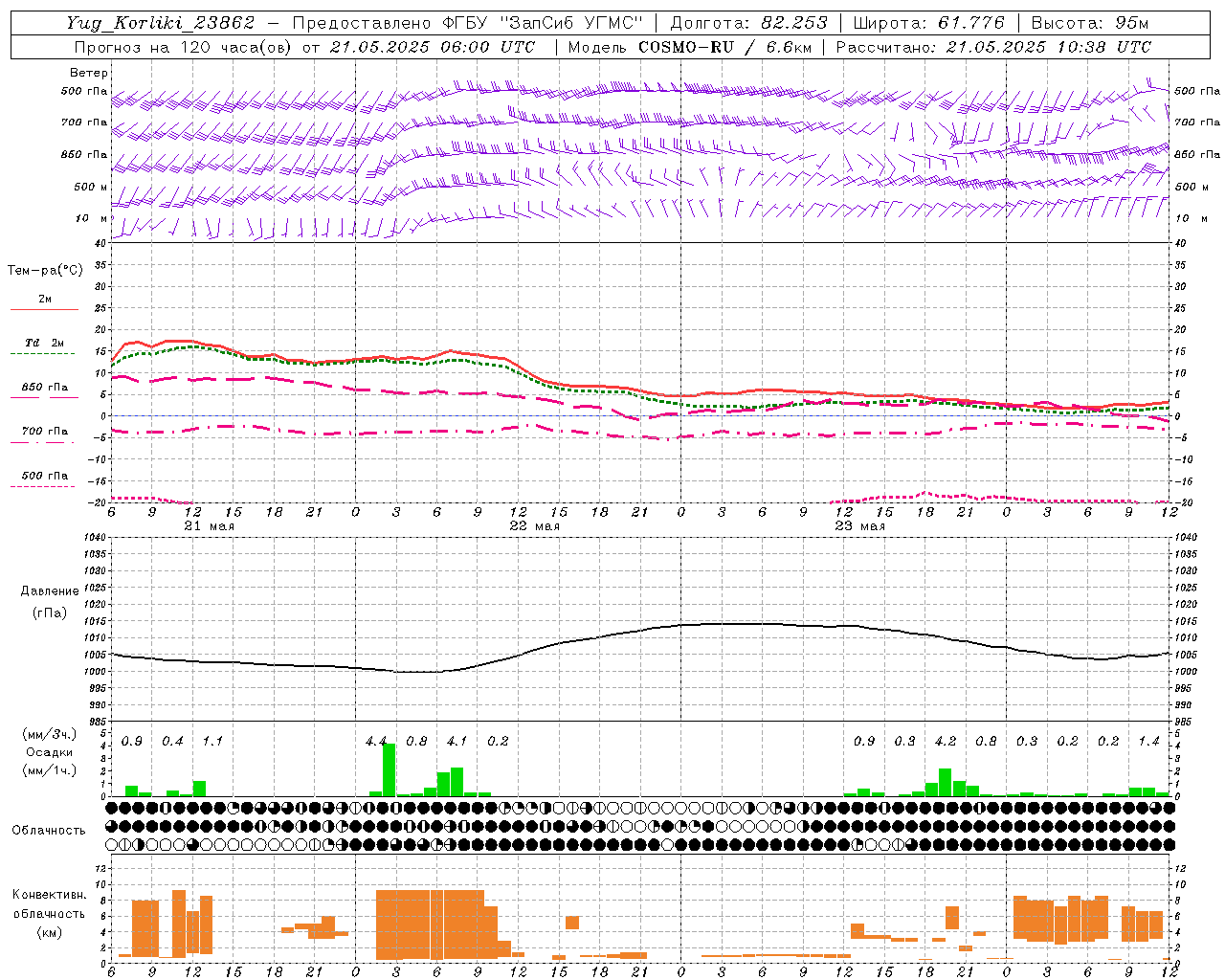The width and height of the screenshot is (1225, 980).
Task: Click the 4.1 three-hour precipitation value
Action: [457, 741]
